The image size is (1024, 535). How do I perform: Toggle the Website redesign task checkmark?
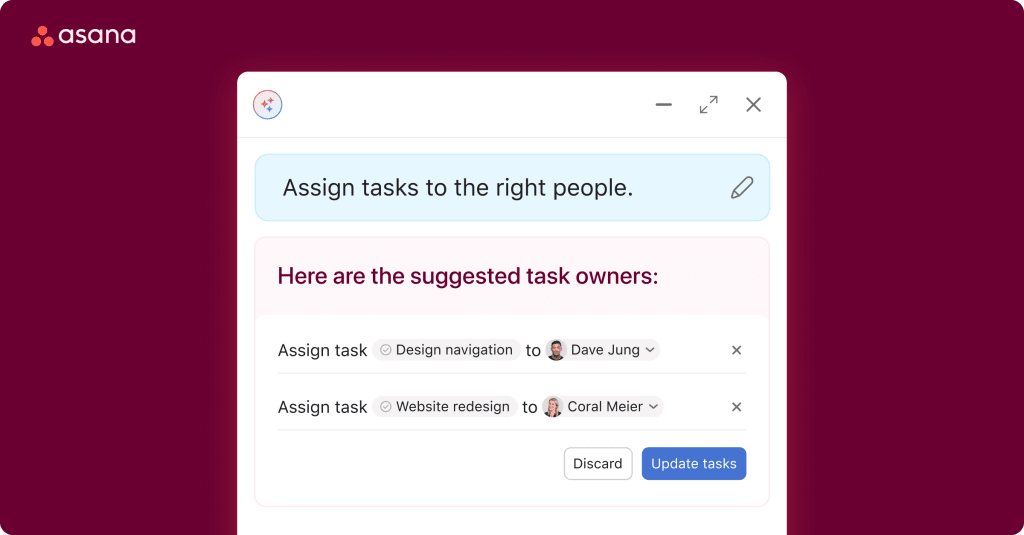(386, 407)
